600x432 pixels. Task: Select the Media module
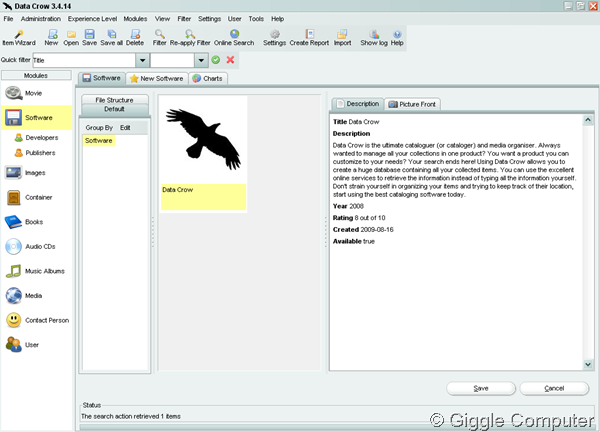[36, 295]
